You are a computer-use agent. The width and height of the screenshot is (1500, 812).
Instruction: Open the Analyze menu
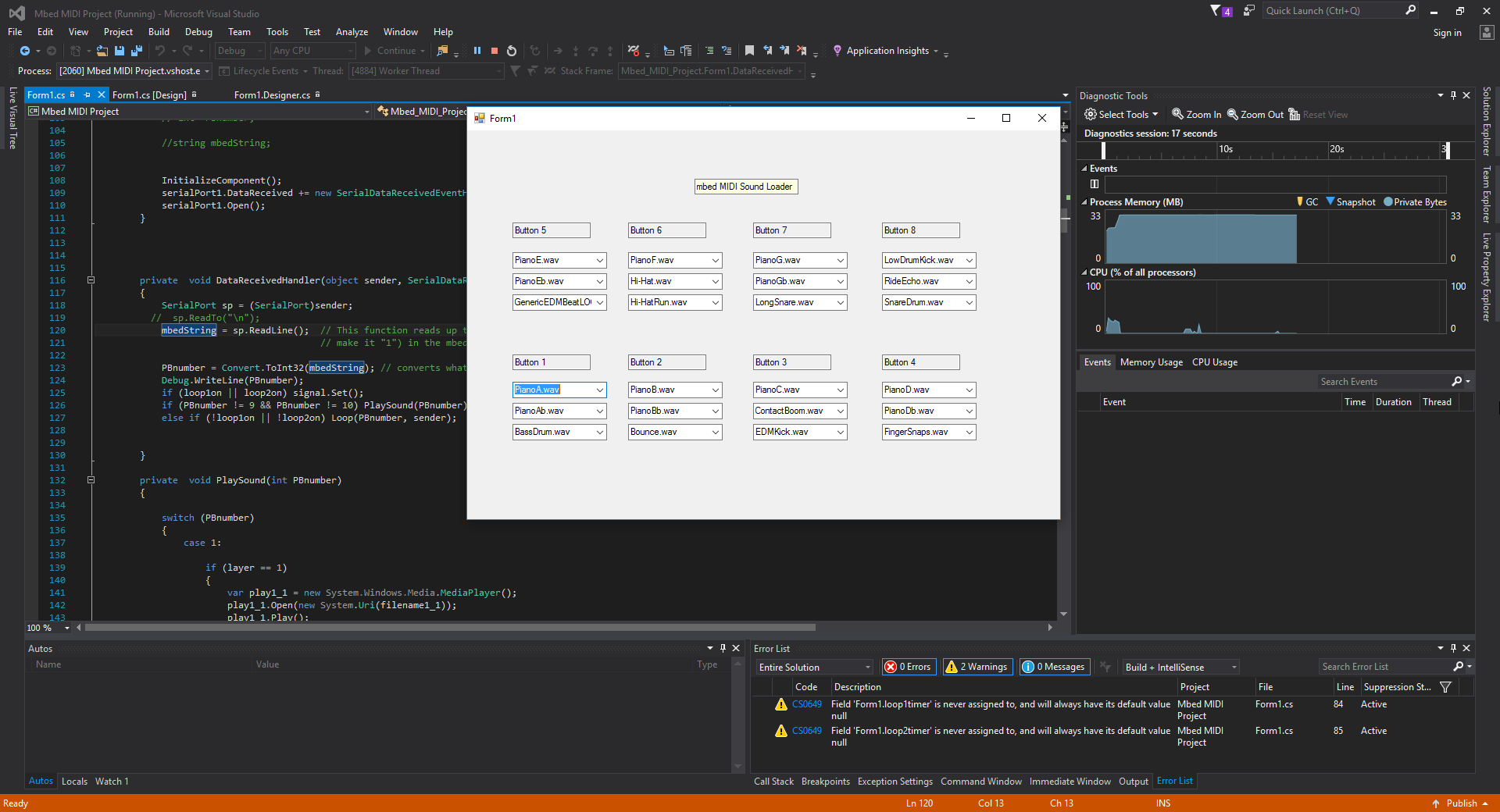[352, 32]
